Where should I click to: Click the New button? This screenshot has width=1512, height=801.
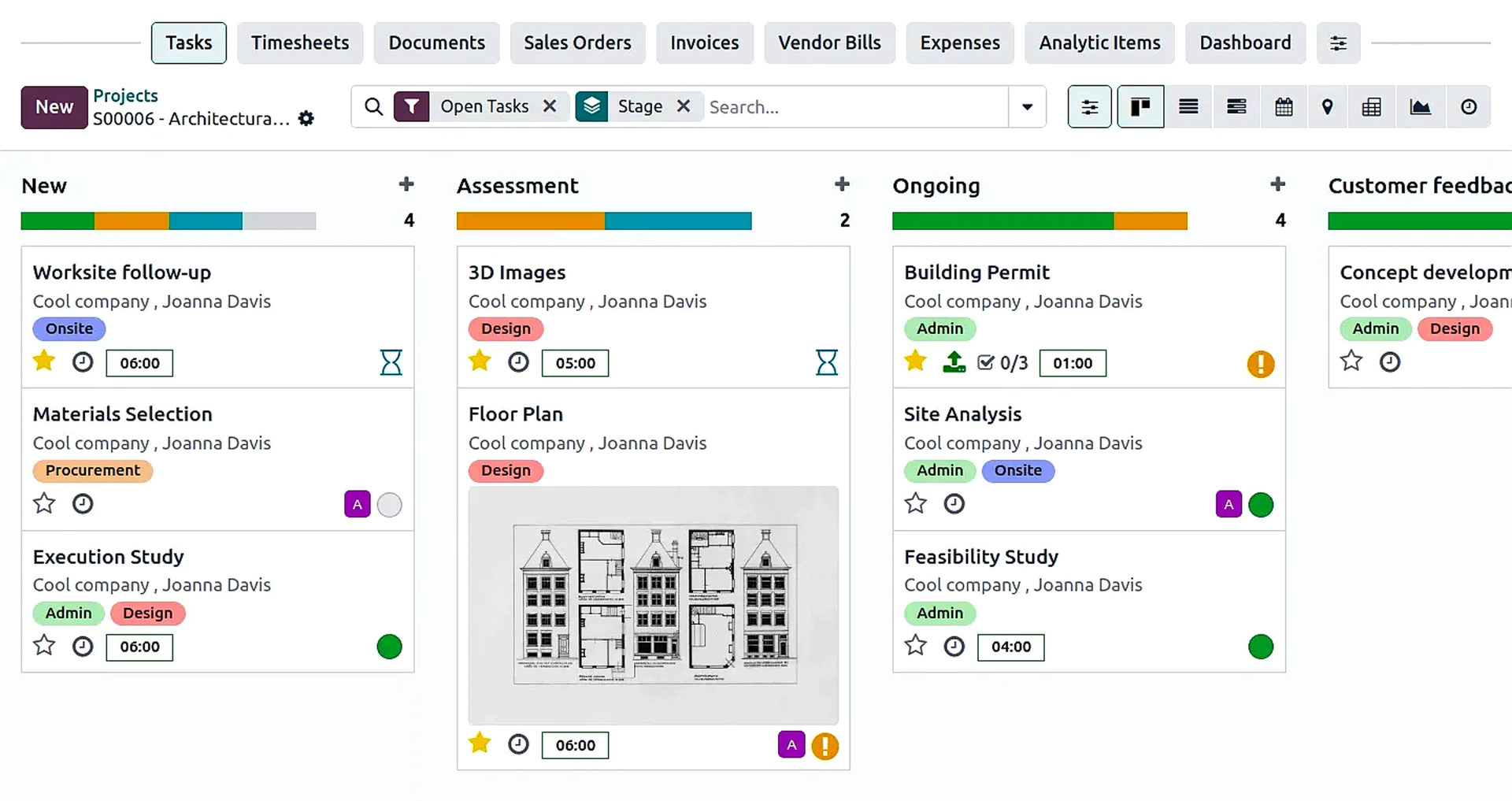(54, 107)
